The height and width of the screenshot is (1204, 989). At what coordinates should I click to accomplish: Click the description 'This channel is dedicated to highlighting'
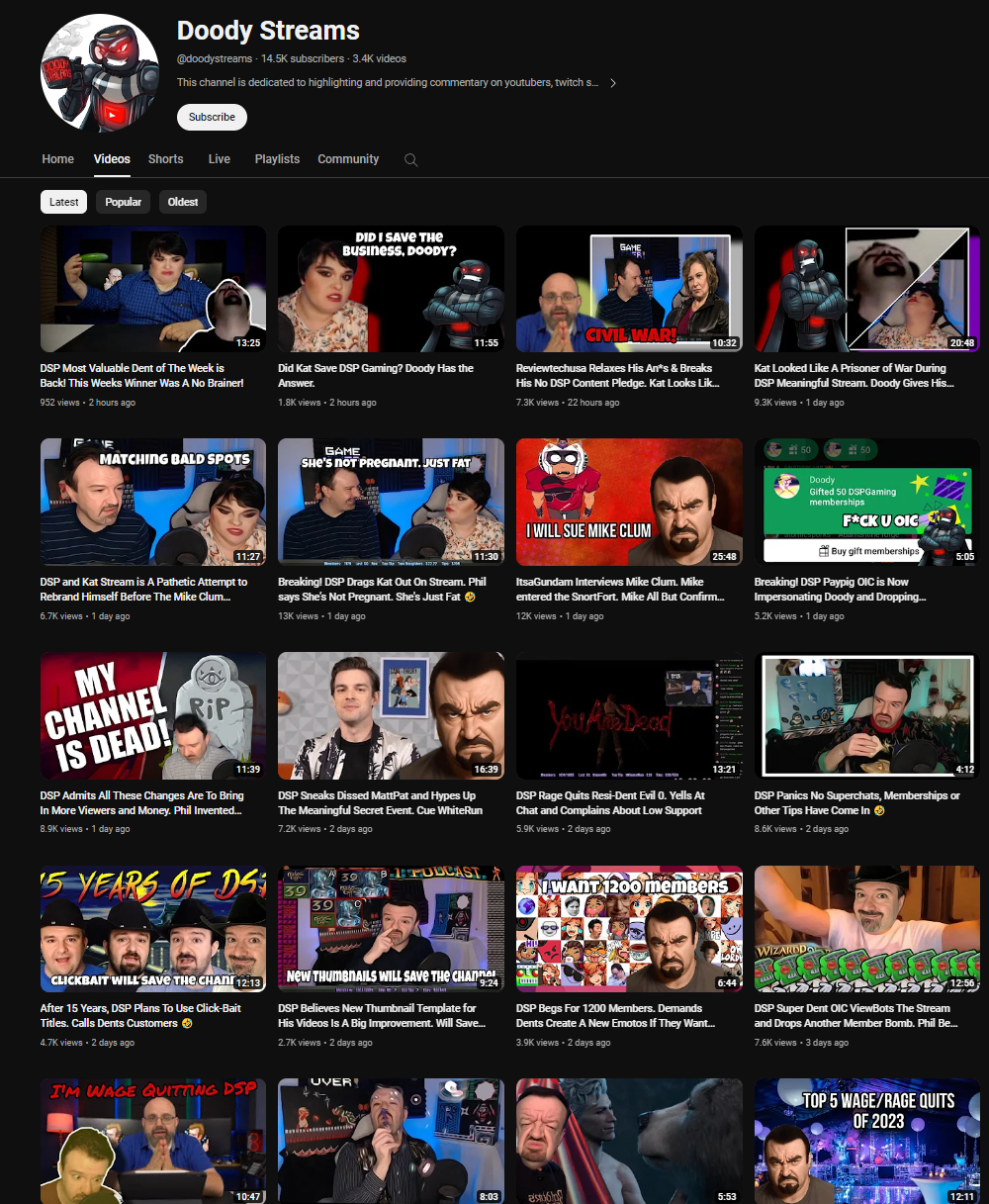click(x=388, y=83)
